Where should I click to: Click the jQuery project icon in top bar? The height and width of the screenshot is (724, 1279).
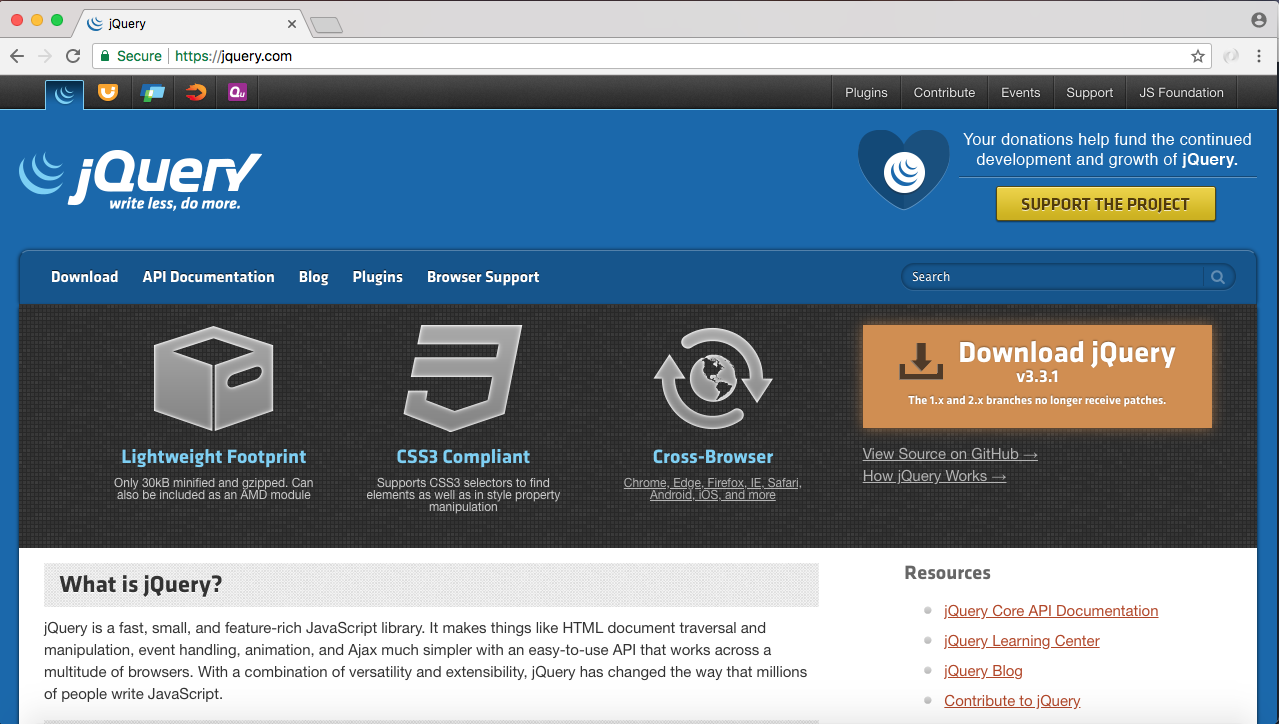[65, 94]
